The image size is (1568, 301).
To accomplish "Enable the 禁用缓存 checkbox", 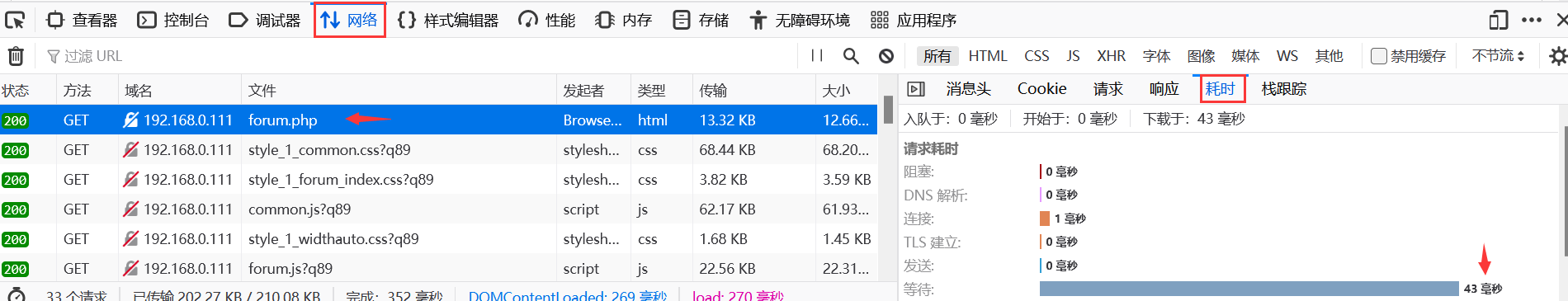I will pos(1378,56).
